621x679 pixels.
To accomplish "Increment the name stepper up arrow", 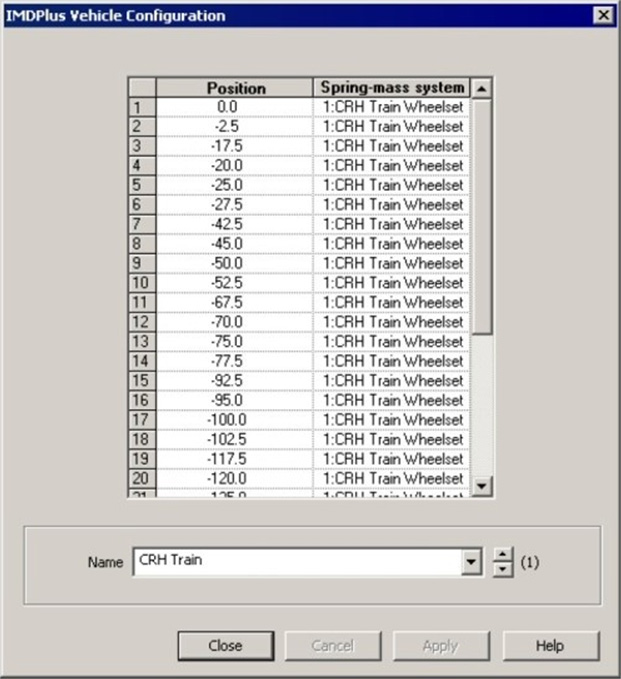I will (x=502, y=555).
